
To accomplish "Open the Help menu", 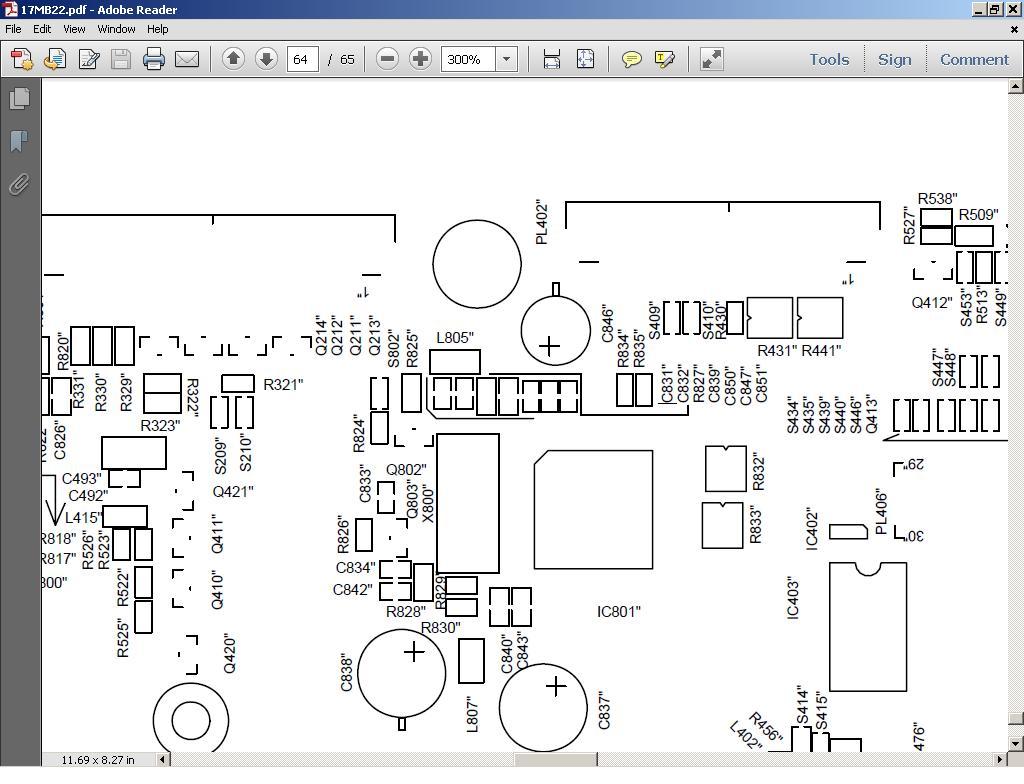I will [x=157, y=29].
